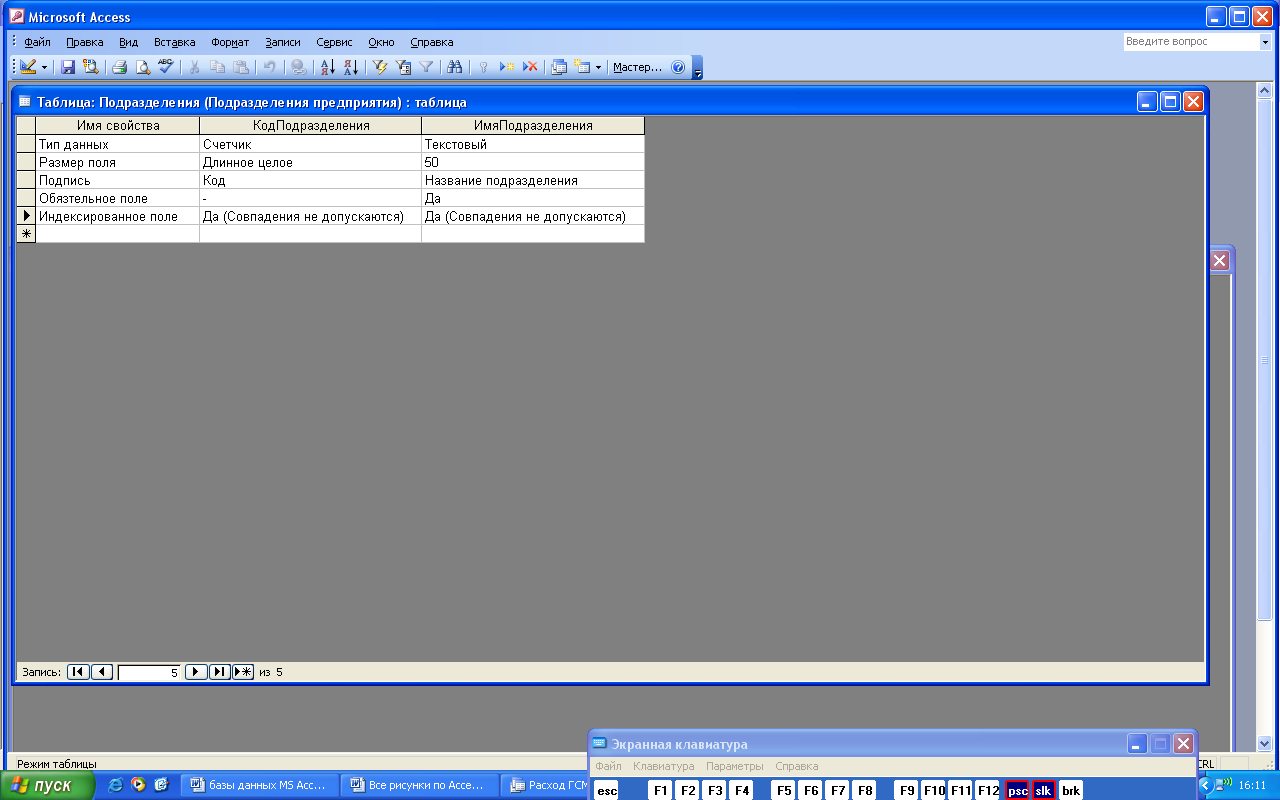
Task: Open the View button dropdown arrow
Action: click(44, 68)
